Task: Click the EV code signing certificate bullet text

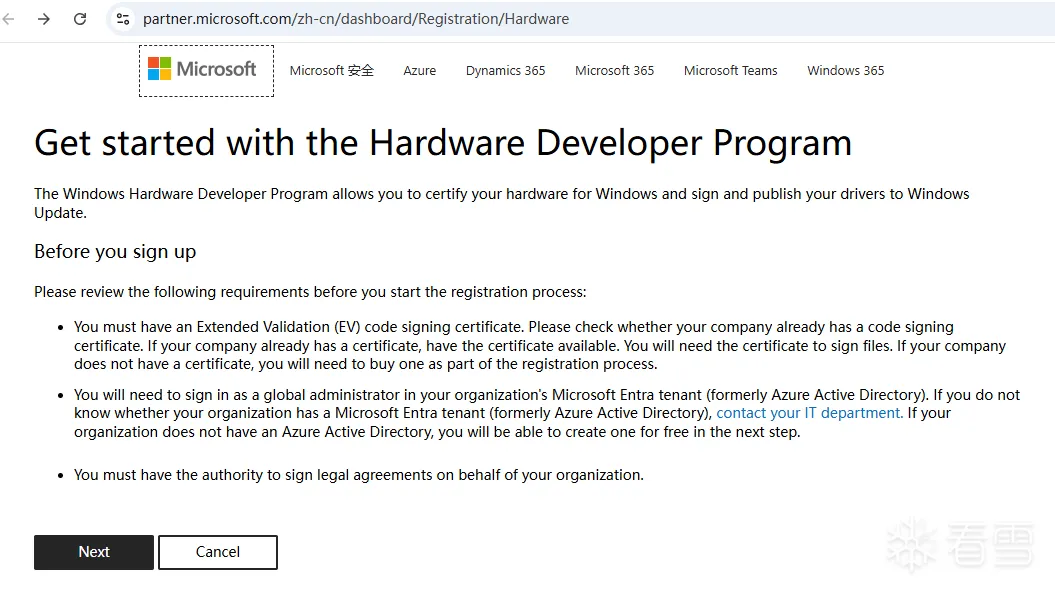Action: [540, 345]
